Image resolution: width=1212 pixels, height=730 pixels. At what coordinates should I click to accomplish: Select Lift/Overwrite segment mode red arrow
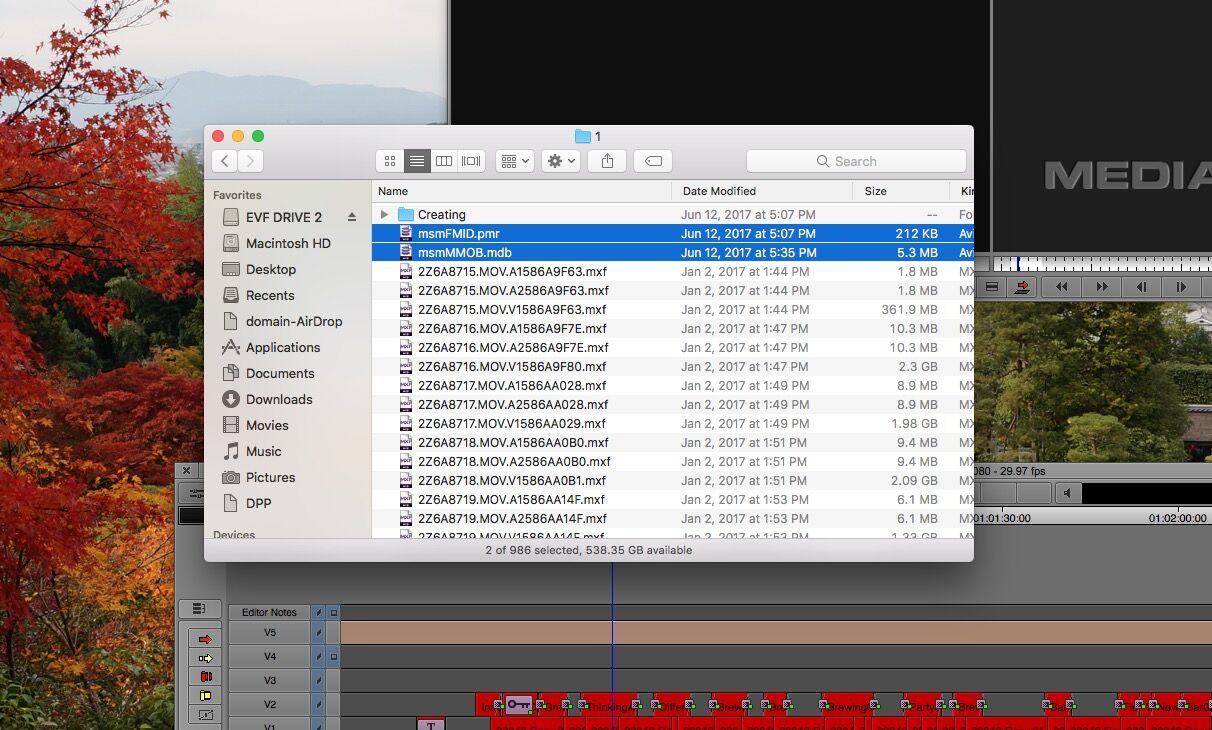point(205,639)
